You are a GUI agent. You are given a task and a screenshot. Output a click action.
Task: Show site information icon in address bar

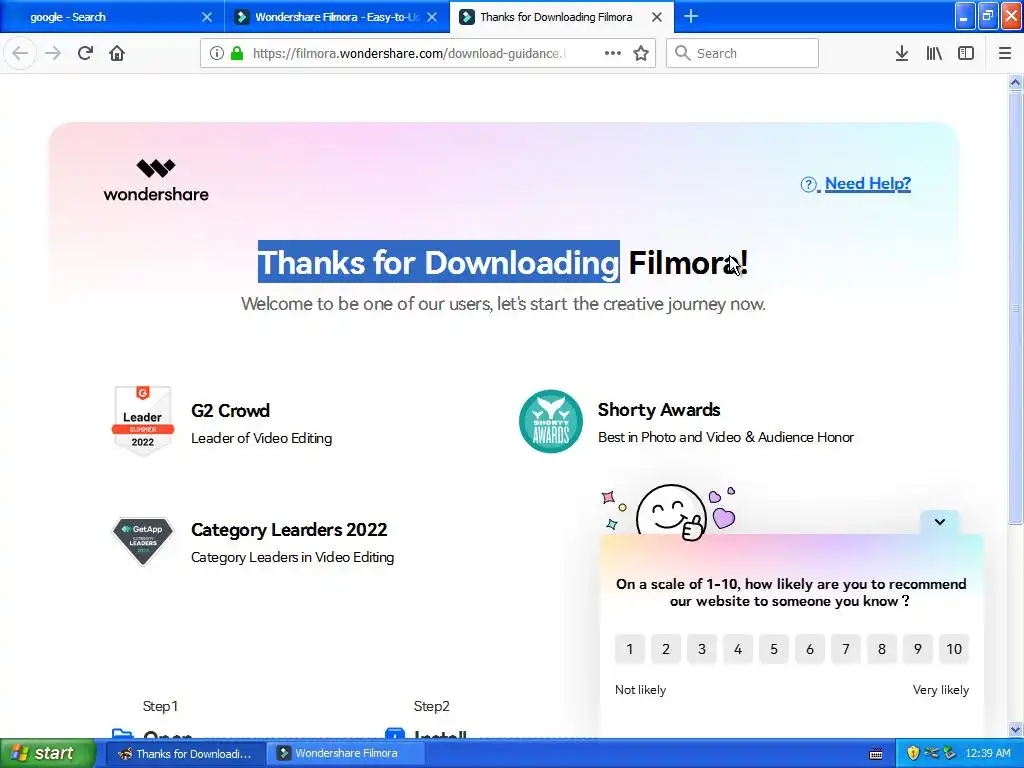coord(217,53)
